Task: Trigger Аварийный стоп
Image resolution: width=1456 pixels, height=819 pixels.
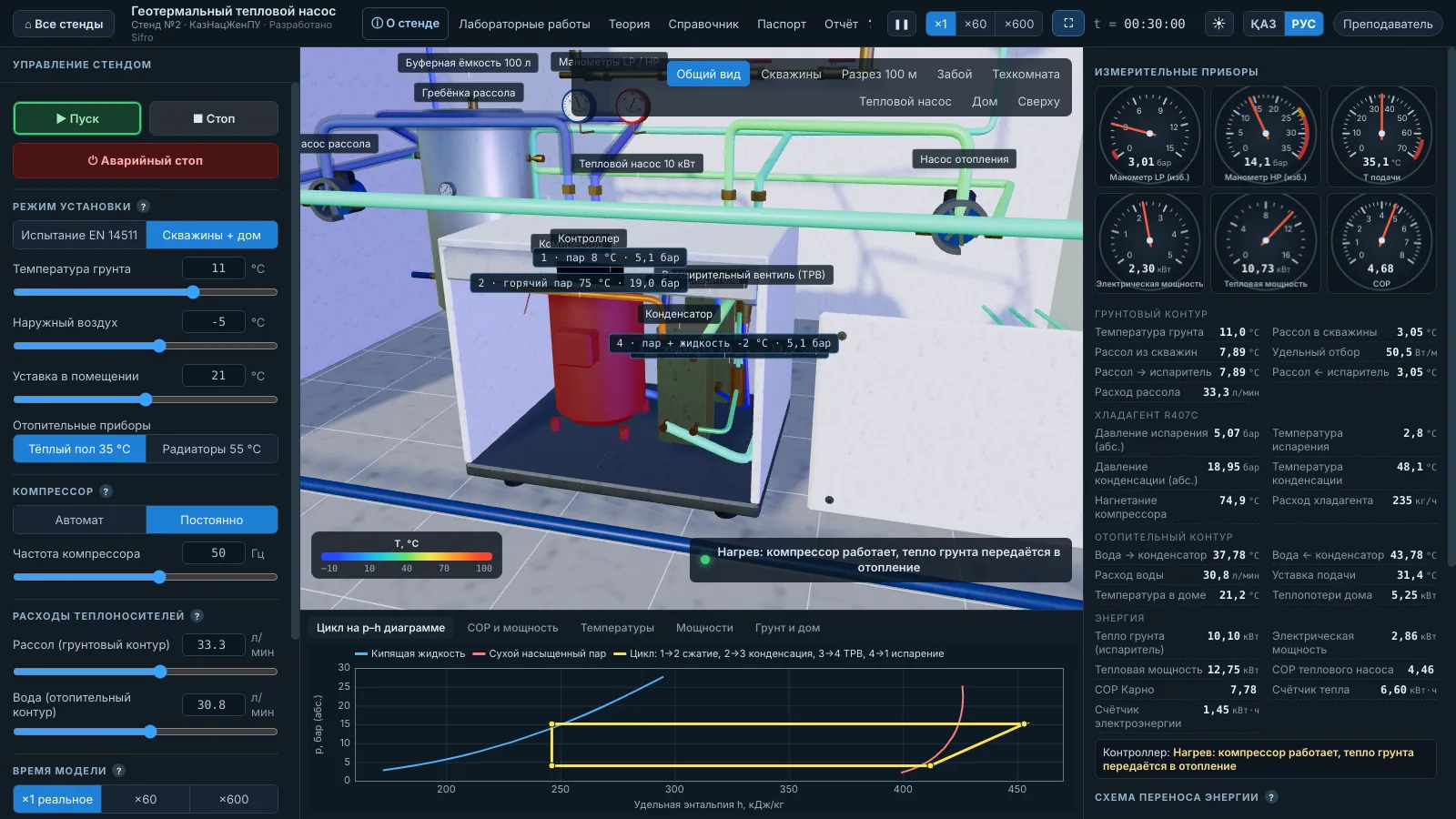Action: pos(146,160)
